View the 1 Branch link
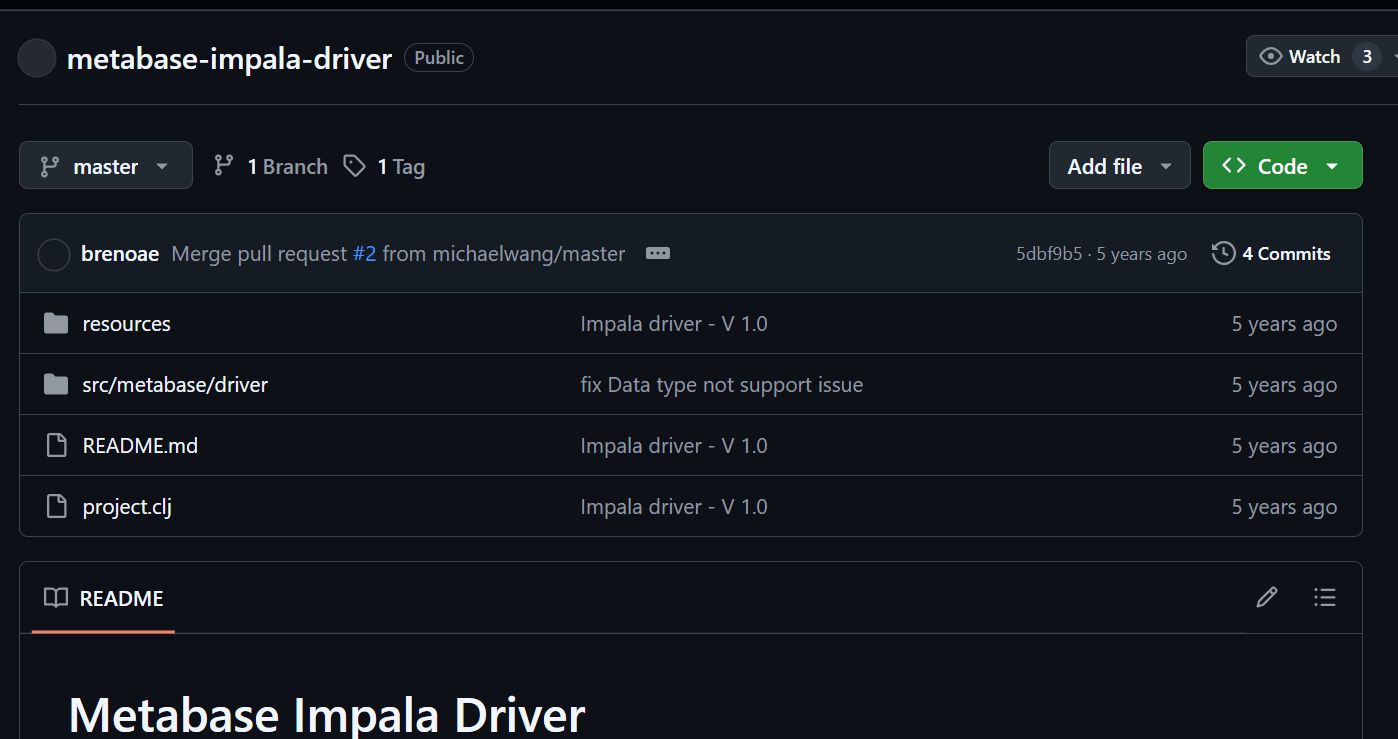The width and height of the screenshot is (1398, 739). tap(270, 166)
